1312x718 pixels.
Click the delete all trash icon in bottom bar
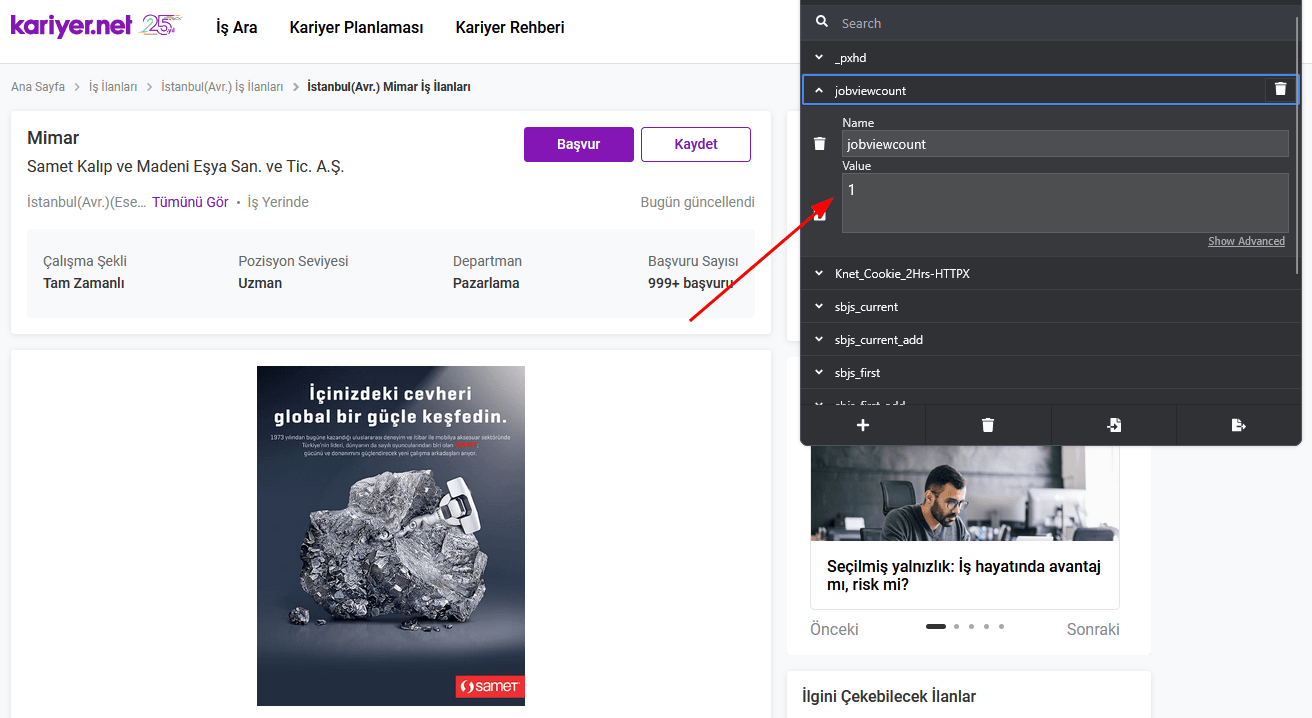988,425
